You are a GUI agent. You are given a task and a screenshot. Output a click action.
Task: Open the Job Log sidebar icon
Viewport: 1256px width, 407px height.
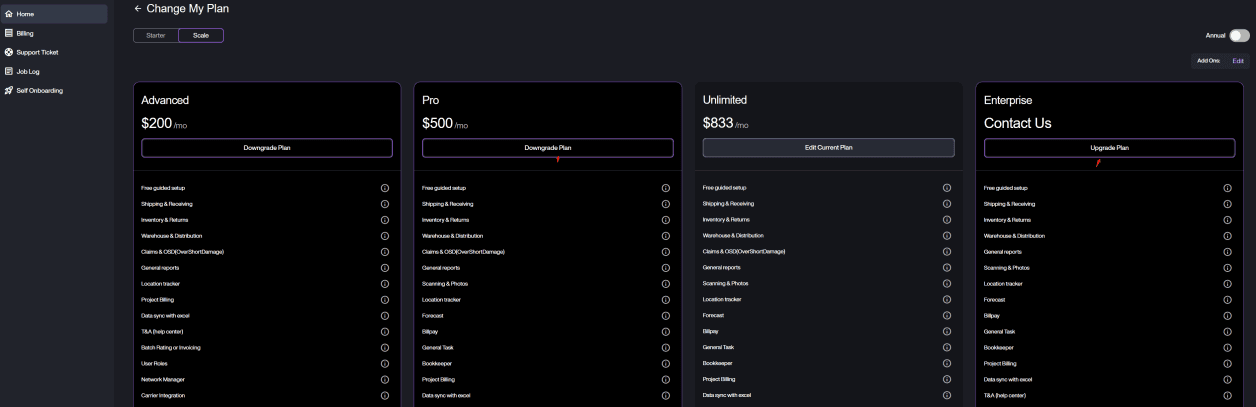[x=9, y=71]
